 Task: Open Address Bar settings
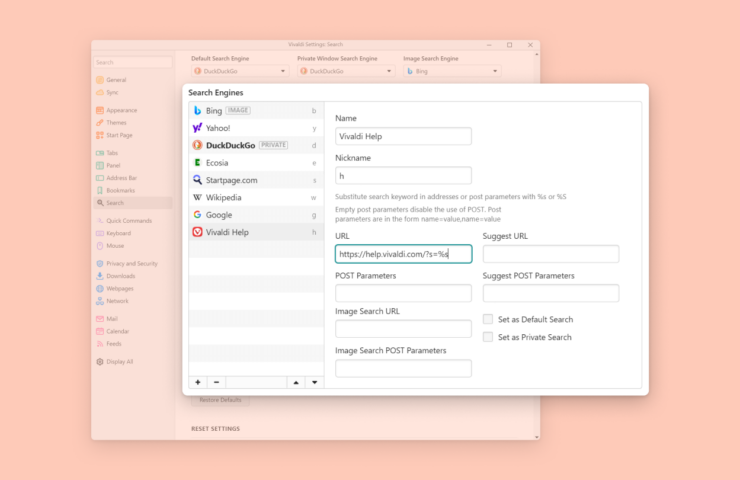click(133, 178)
